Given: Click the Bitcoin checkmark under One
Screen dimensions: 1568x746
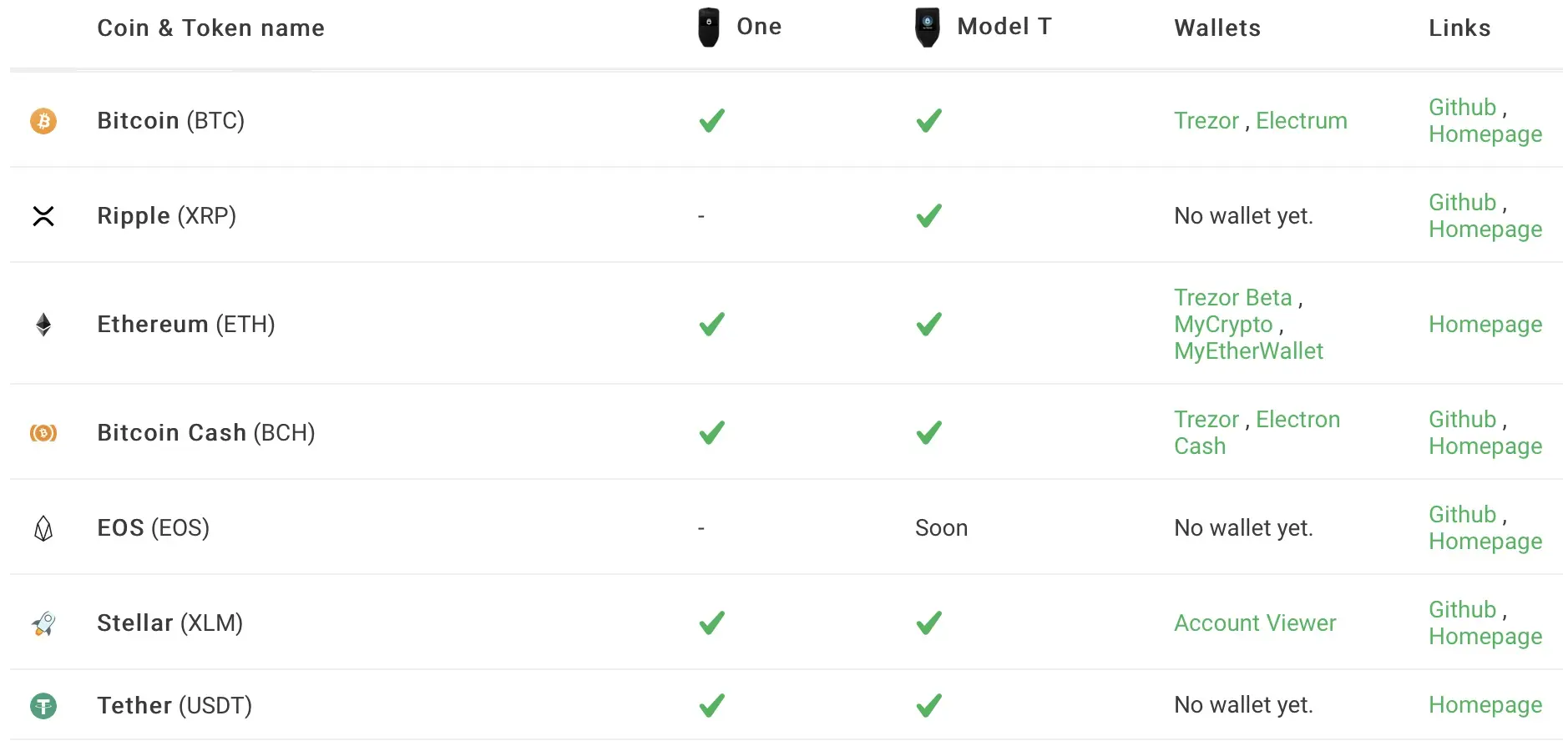Looking at the screenshot, I should [712, 121].
